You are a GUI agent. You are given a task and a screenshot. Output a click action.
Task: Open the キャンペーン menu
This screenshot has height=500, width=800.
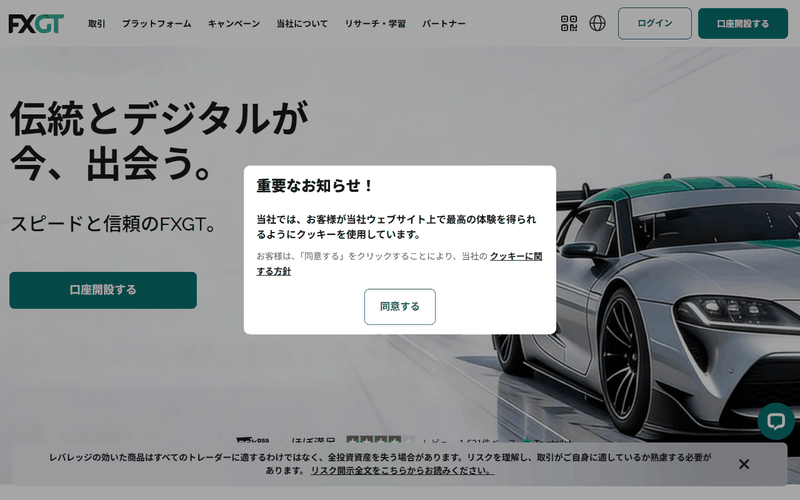[x=234, y=23]
